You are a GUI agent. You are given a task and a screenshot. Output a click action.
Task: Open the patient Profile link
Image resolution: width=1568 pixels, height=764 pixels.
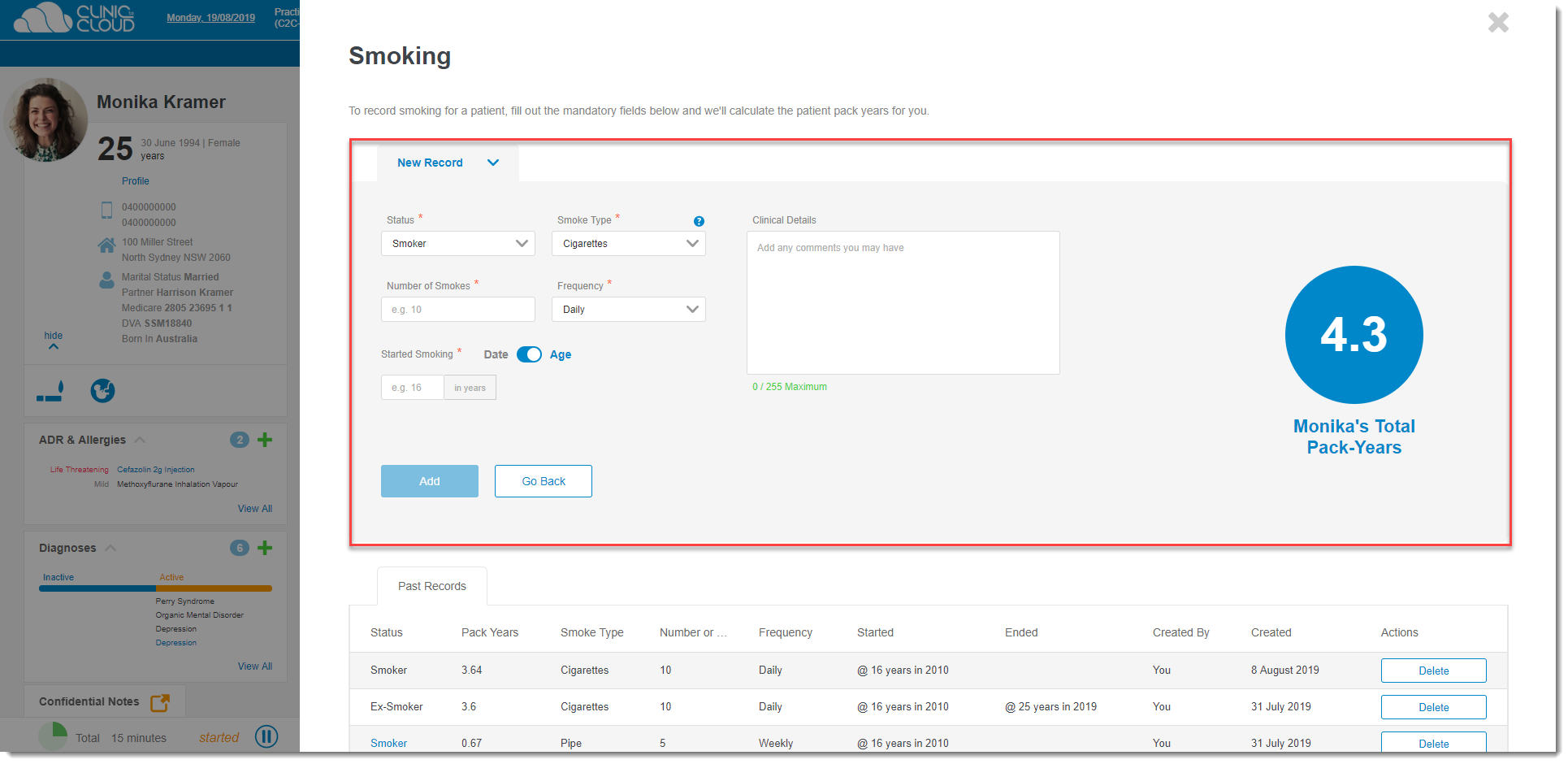[x=136, y=181]
